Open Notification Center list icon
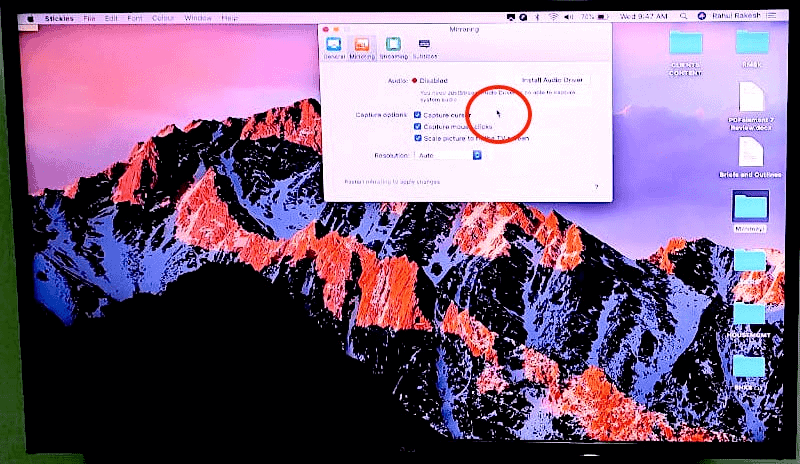 pyautogui.click(x=771, y=16)
